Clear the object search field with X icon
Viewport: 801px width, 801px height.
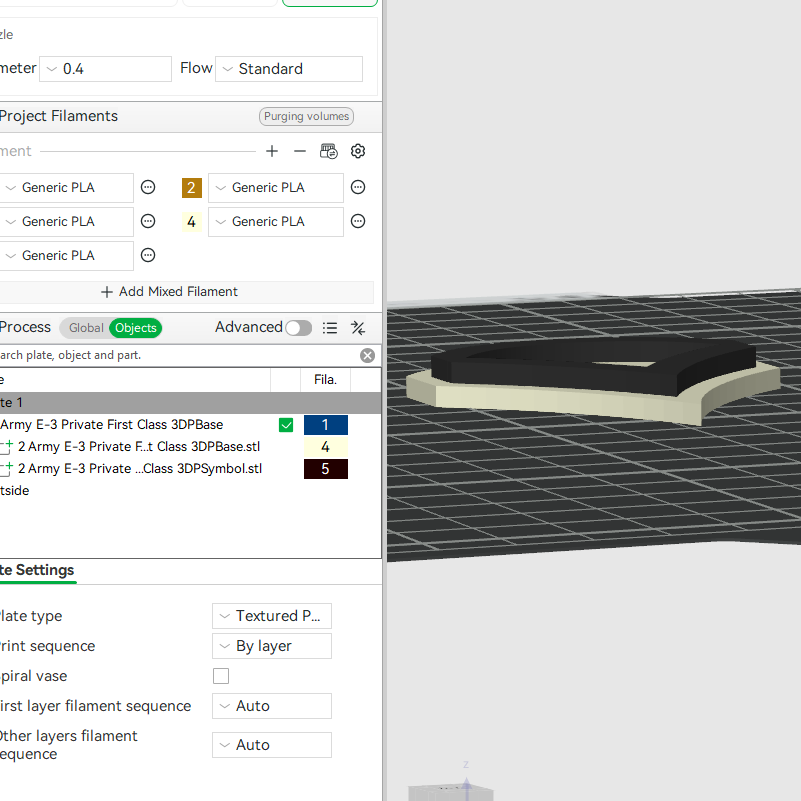tap(367, 356)
